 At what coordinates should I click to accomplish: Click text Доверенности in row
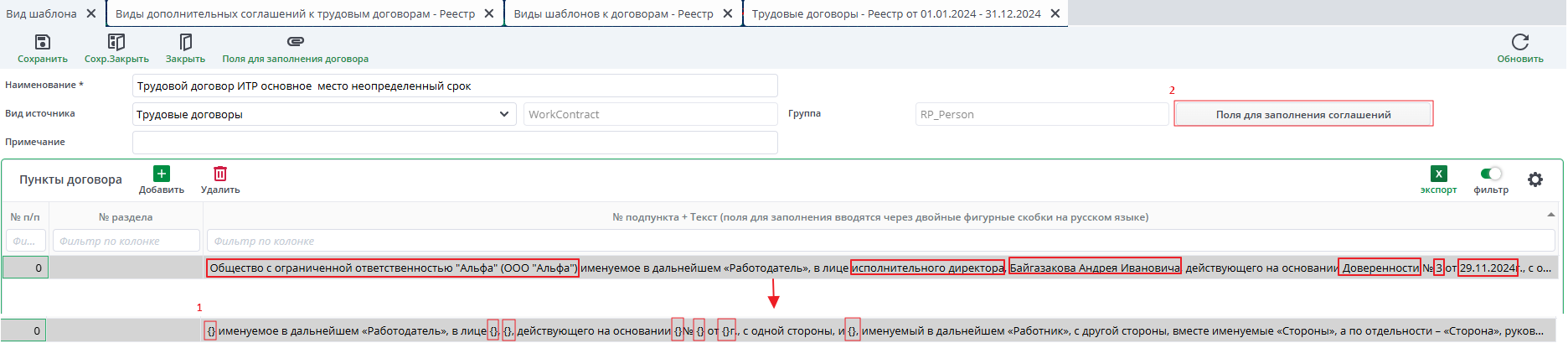tap(1380, 268)
